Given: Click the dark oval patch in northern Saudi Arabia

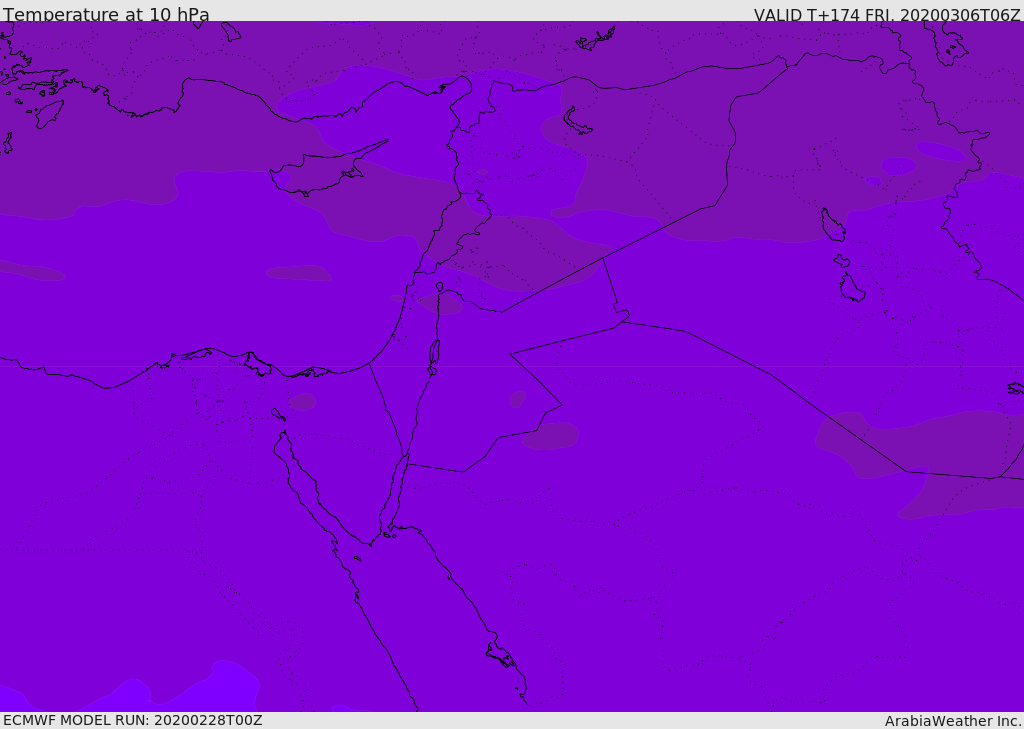Looking at the screenshot, I should (552, 436).
